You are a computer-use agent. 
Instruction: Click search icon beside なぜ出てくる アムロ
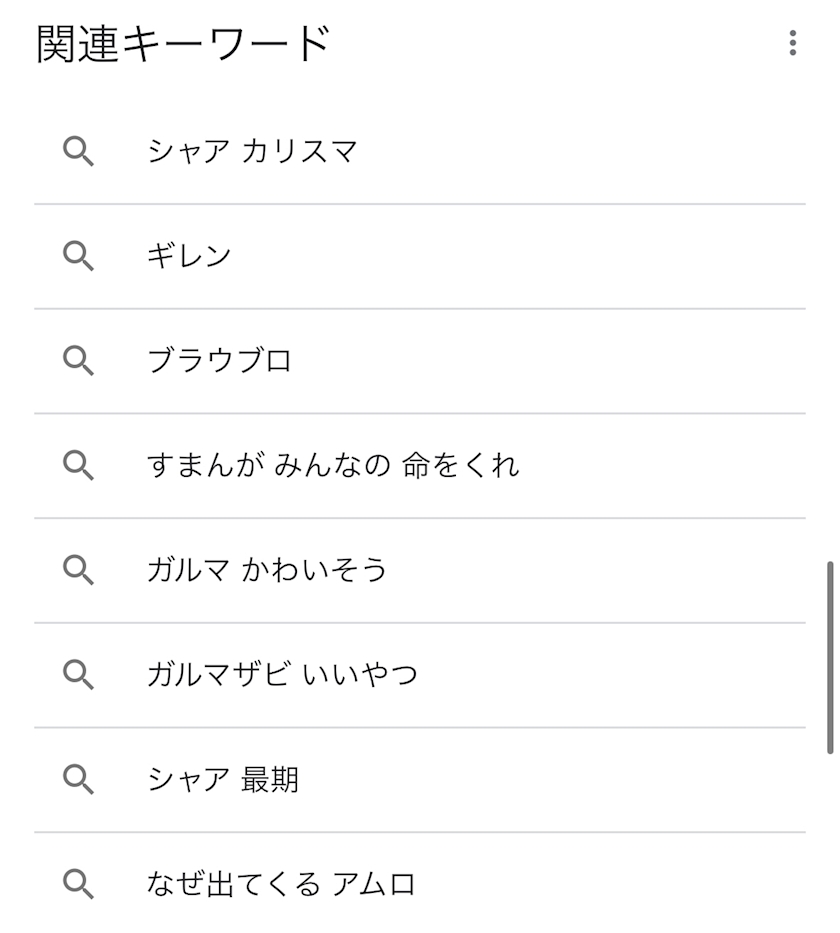click(79, 883)
